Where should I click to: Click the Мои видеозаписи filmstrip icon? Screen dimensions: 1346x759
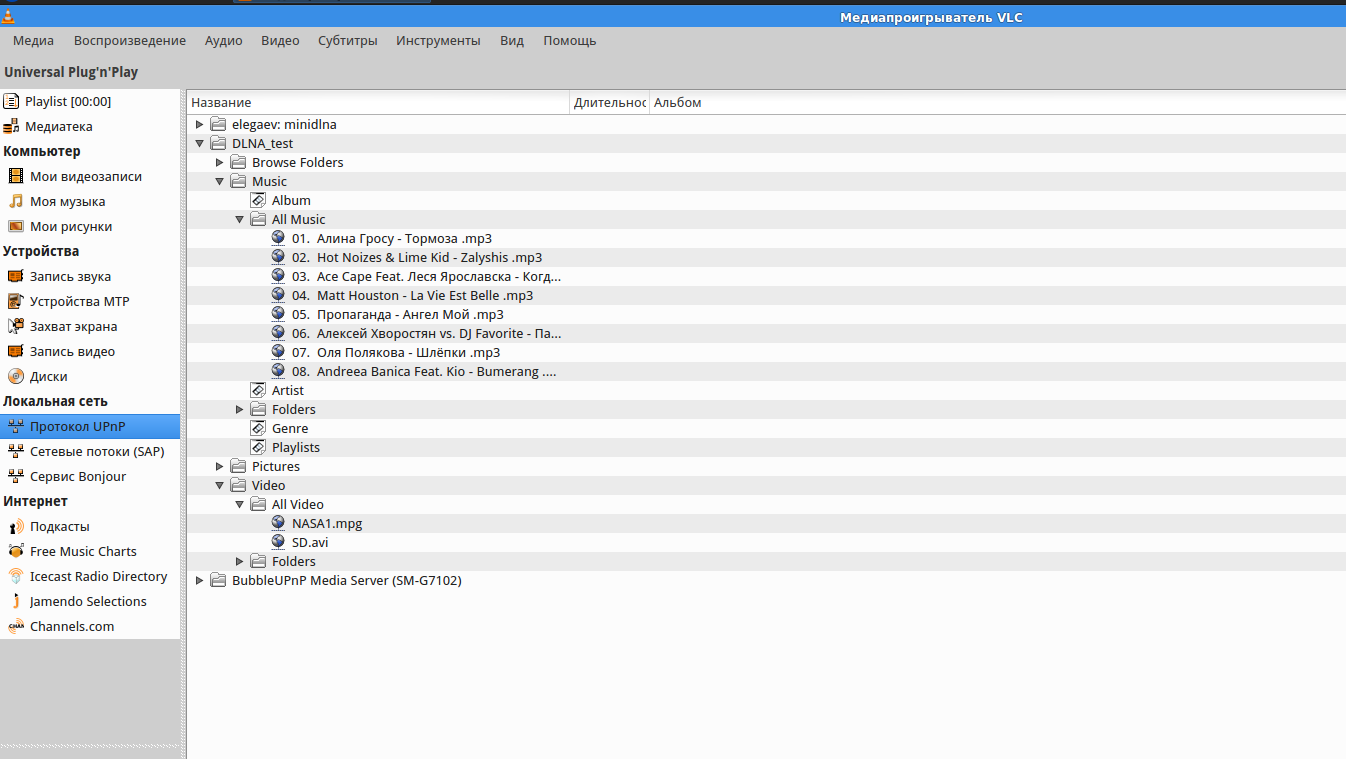point(15,176)
